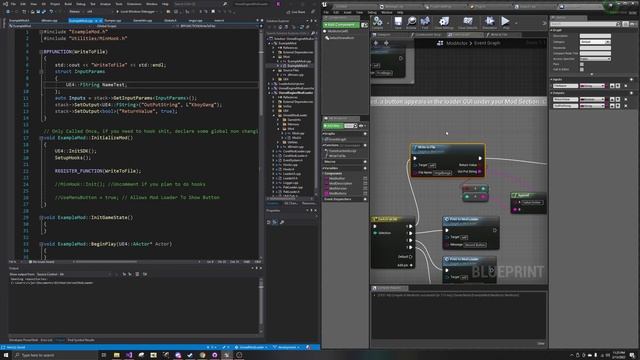Collapse the Inputs section in Details
Screen dimensions: 640x360
coord(551,80)
